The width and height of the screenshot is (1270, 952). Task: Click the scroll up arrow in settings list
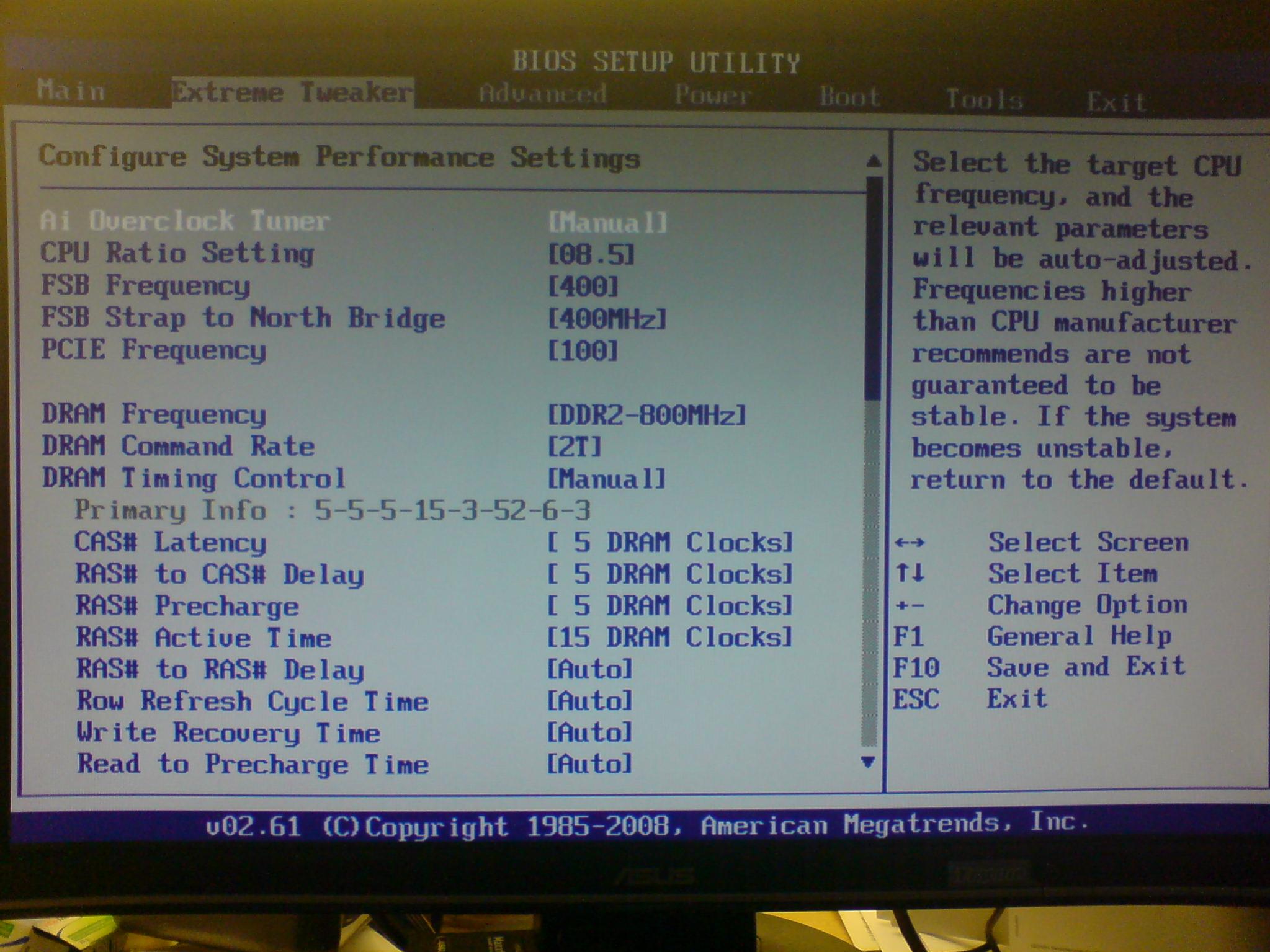tap(873, 161)
